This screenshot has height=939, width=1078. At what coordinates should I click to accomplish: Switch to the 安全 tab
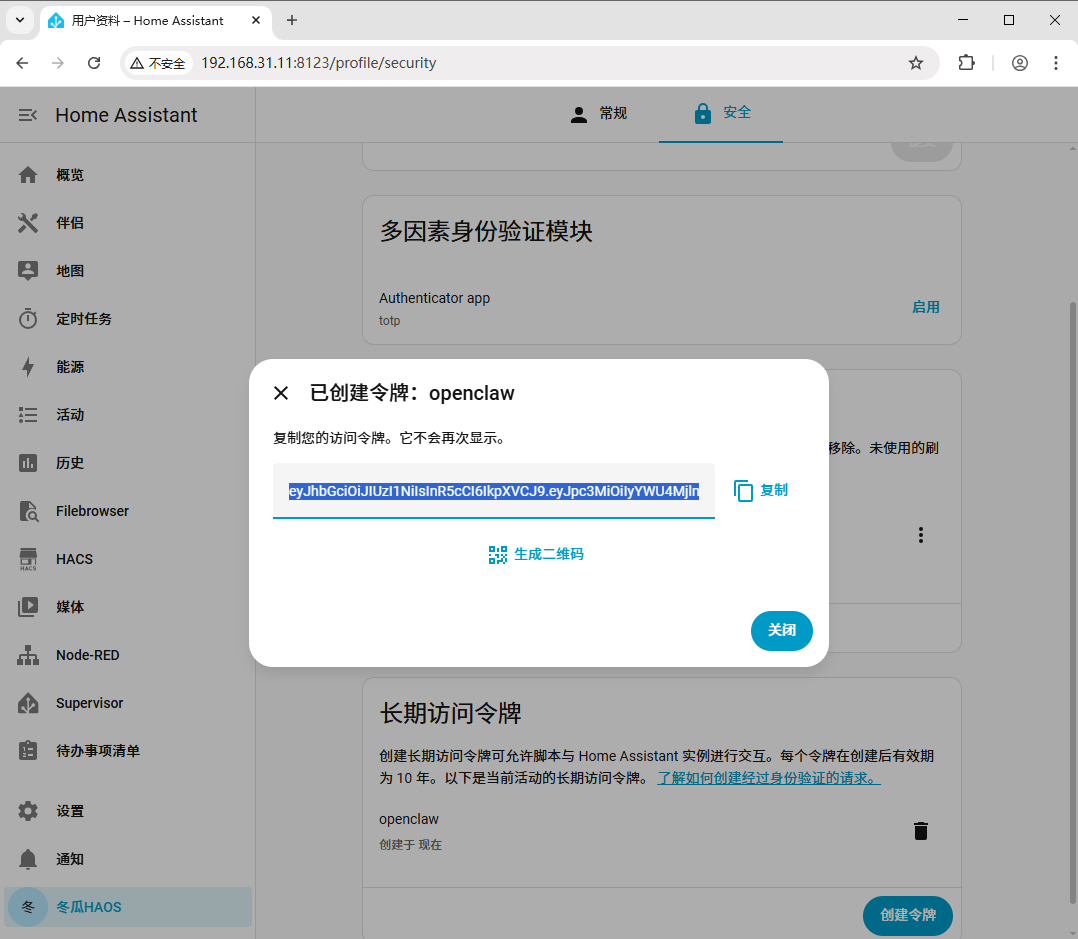click(721, 114)
